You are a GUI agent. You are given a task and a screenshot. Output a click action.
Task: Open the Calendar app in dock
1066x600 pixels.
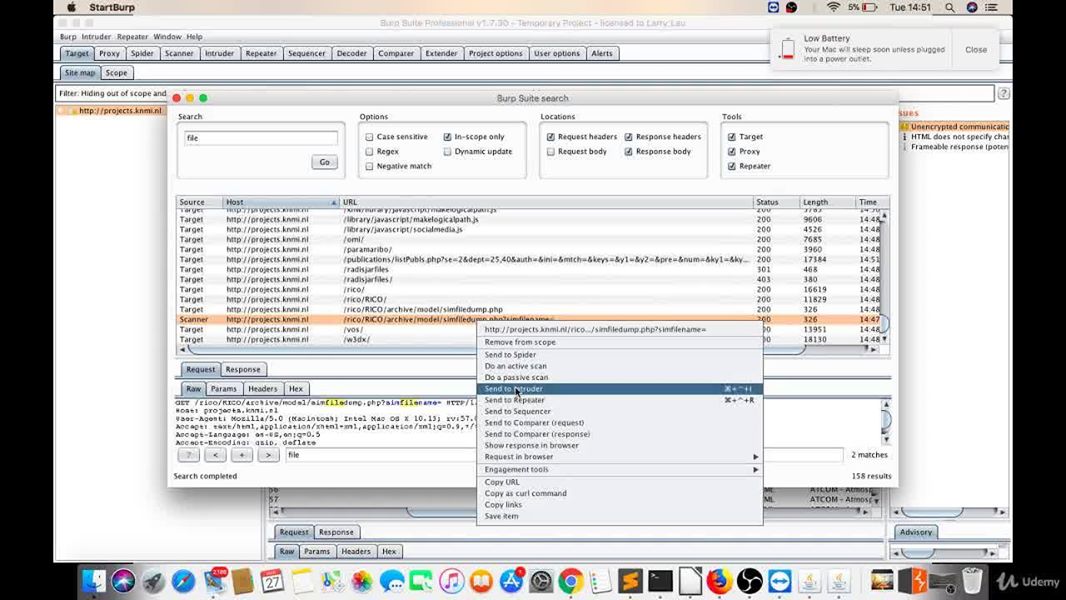(273, 581)
